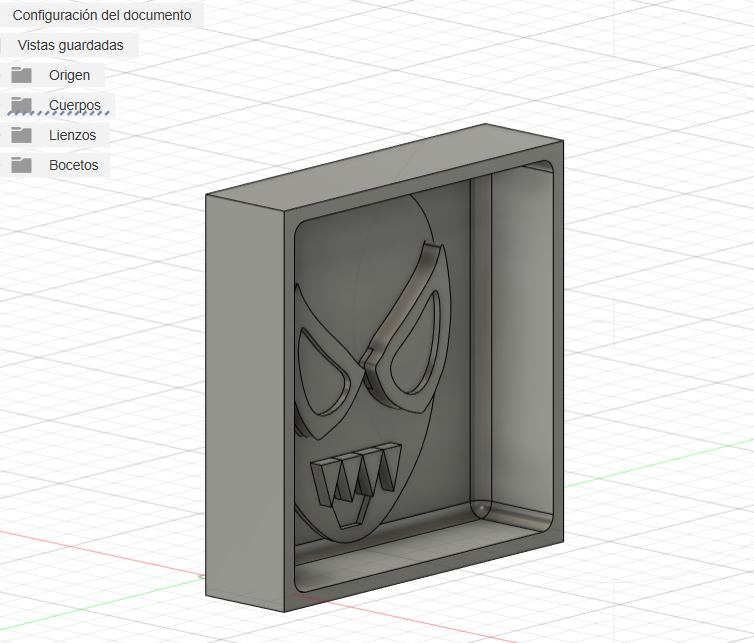Select the Origen tree label
The width and height of the screenshot is (754, 643).
(69, 76)
